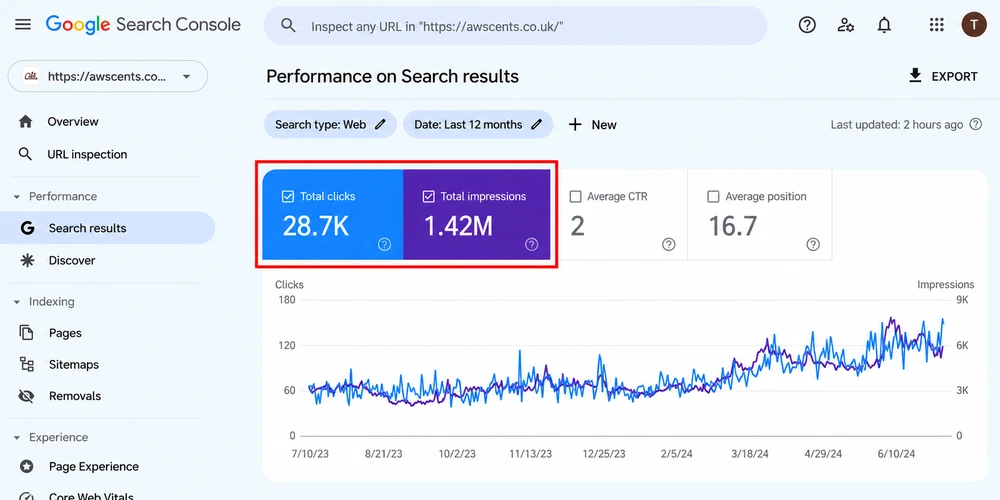
Task: Open the Help question mark icon in header
Action: pyautogui.click(x=807, y=25)
